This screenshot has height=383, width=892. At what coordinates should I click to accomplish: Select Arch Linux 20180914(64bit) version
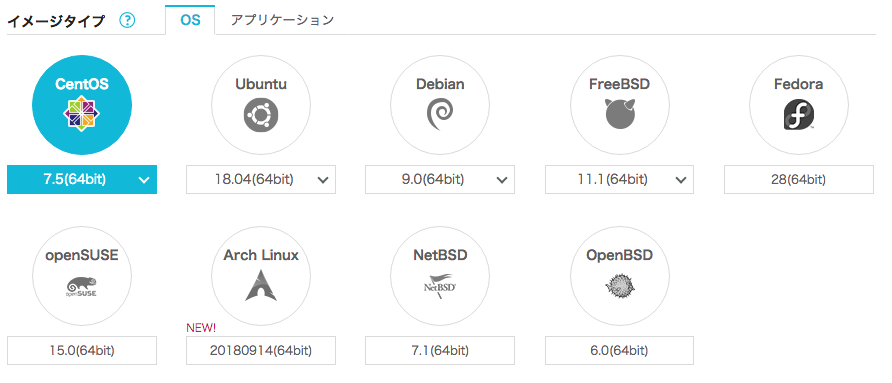click(261, 351)
